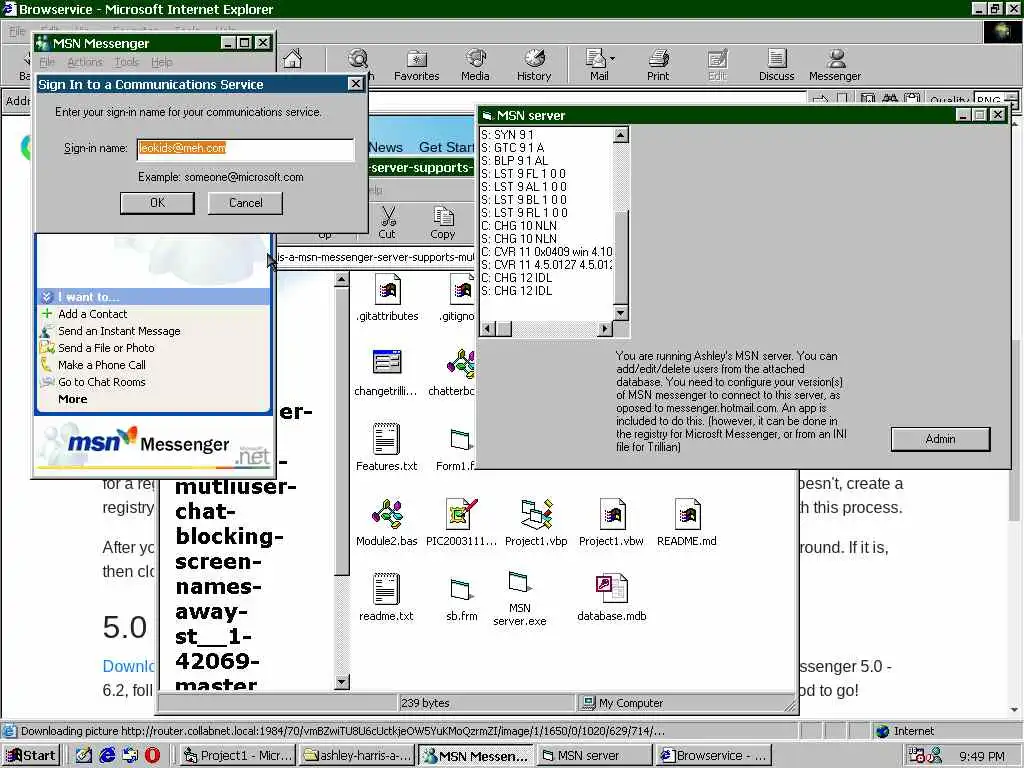Switch to MSN server taskbar button
This screenshot has height=768, width=1024.
click(594, 756)
